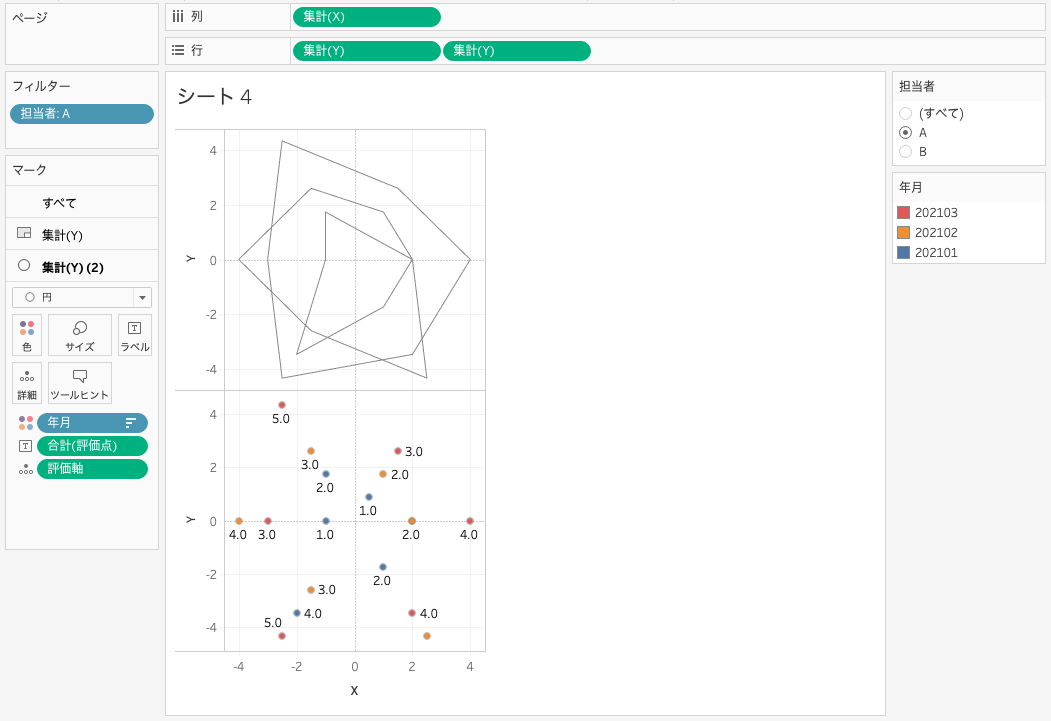This screenshot has width=1051, height=721.
Task: Select the (すべて) radio option
Action: pos(906,114)
